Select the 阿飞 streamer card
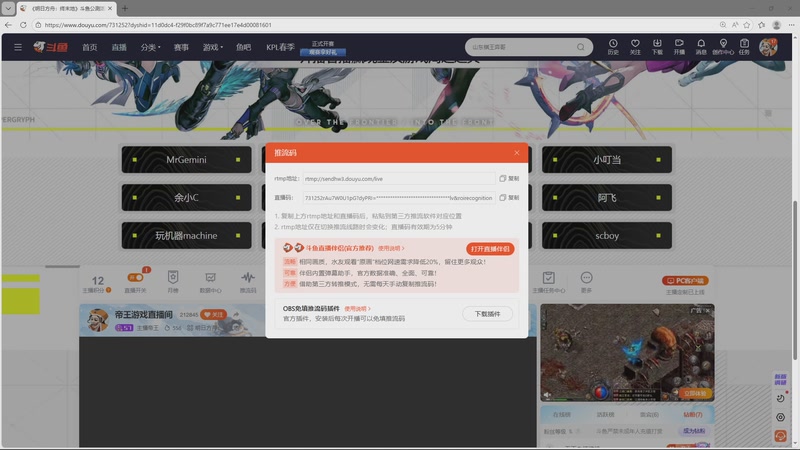Image resolution: width=800 pixels, height=450 pixels. (x=607, y=197)
